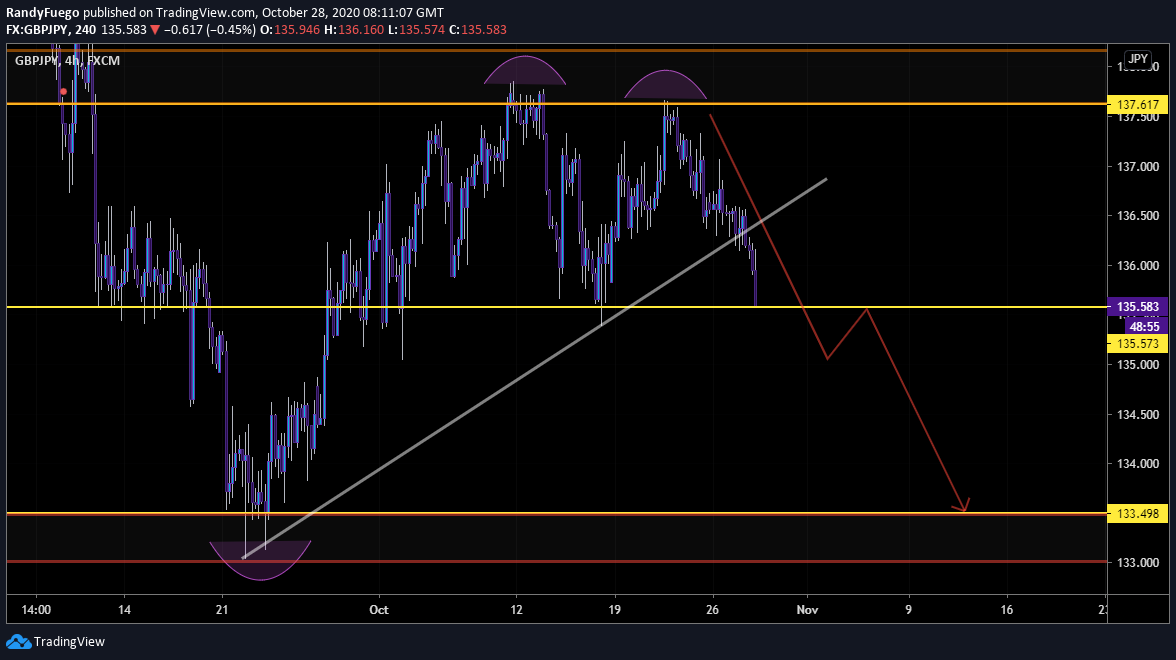This screenshot has height=660, width=1176.
Task: Click the 133.000 price axis value
Action: coord(1138,562)
